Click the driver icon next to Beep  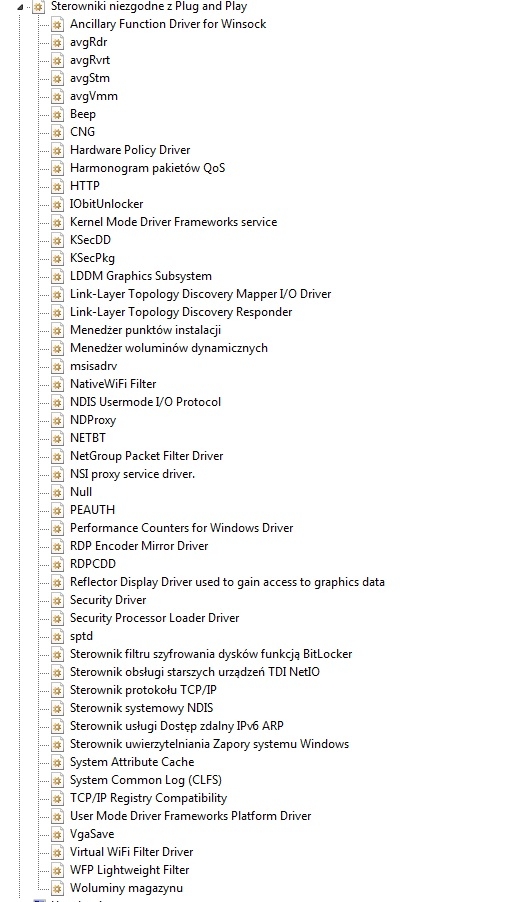[x=57, y=114]
